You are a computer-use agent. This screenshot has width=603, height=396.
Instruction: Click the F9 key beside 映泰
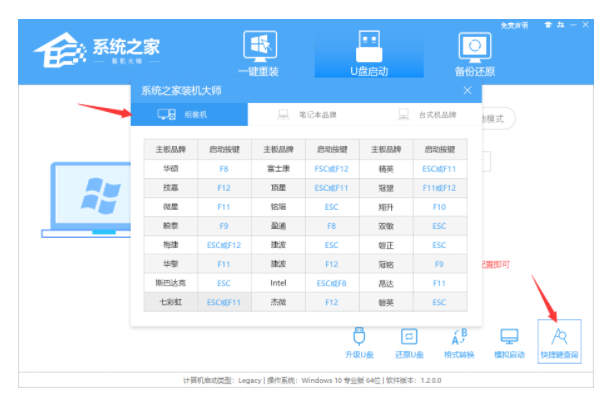(x=224, y=226)
